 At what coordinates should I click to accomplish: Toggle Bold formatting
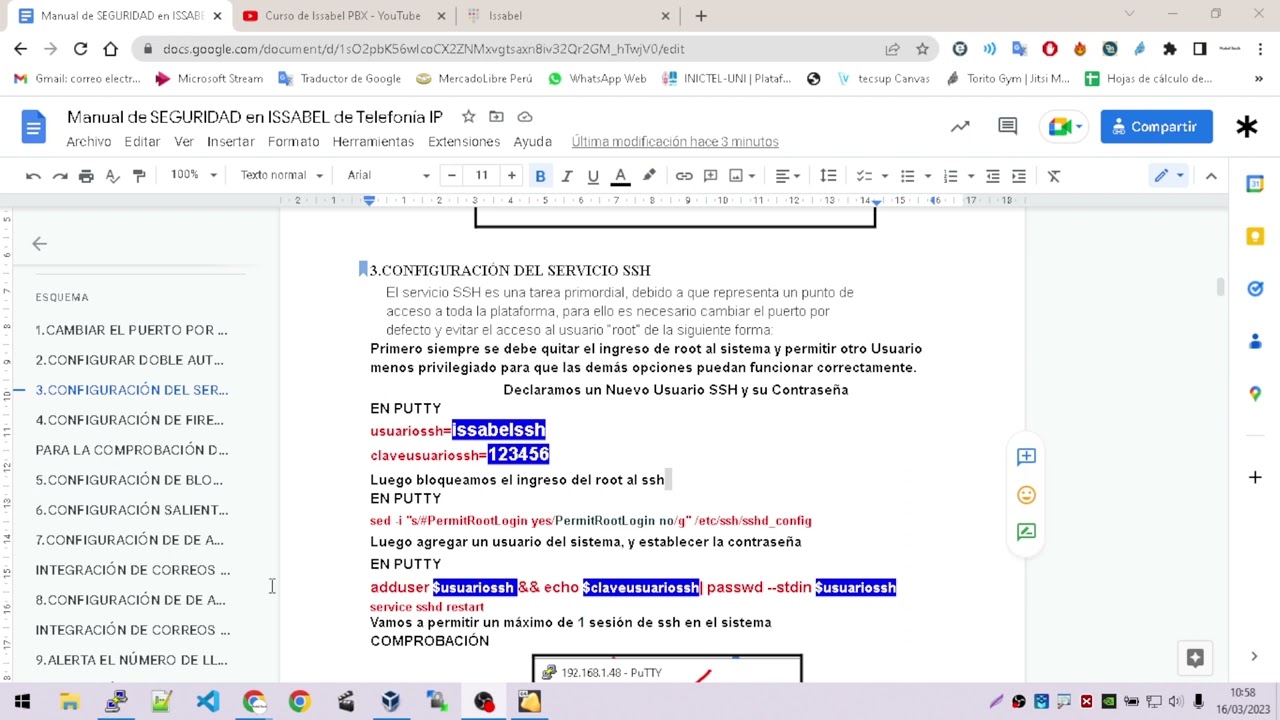coord(540,176)
